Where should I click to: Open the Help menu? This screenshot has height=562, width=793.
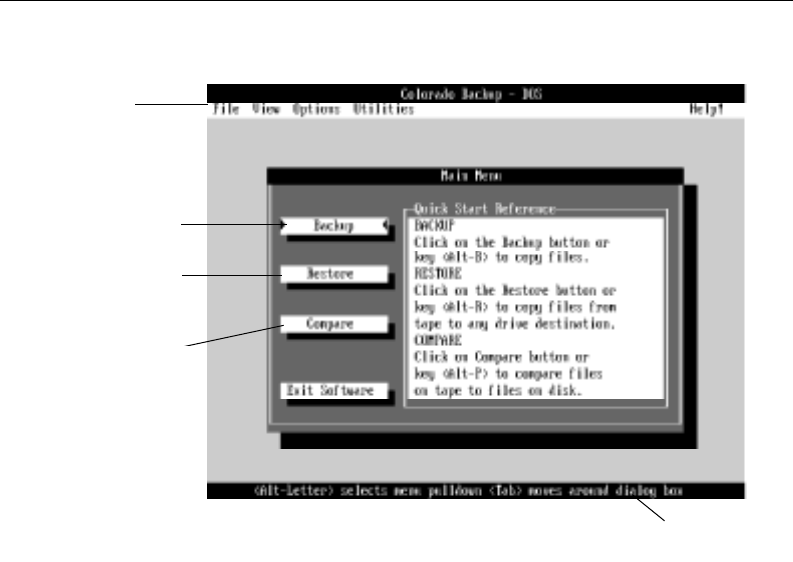click(x=707, y=109)
